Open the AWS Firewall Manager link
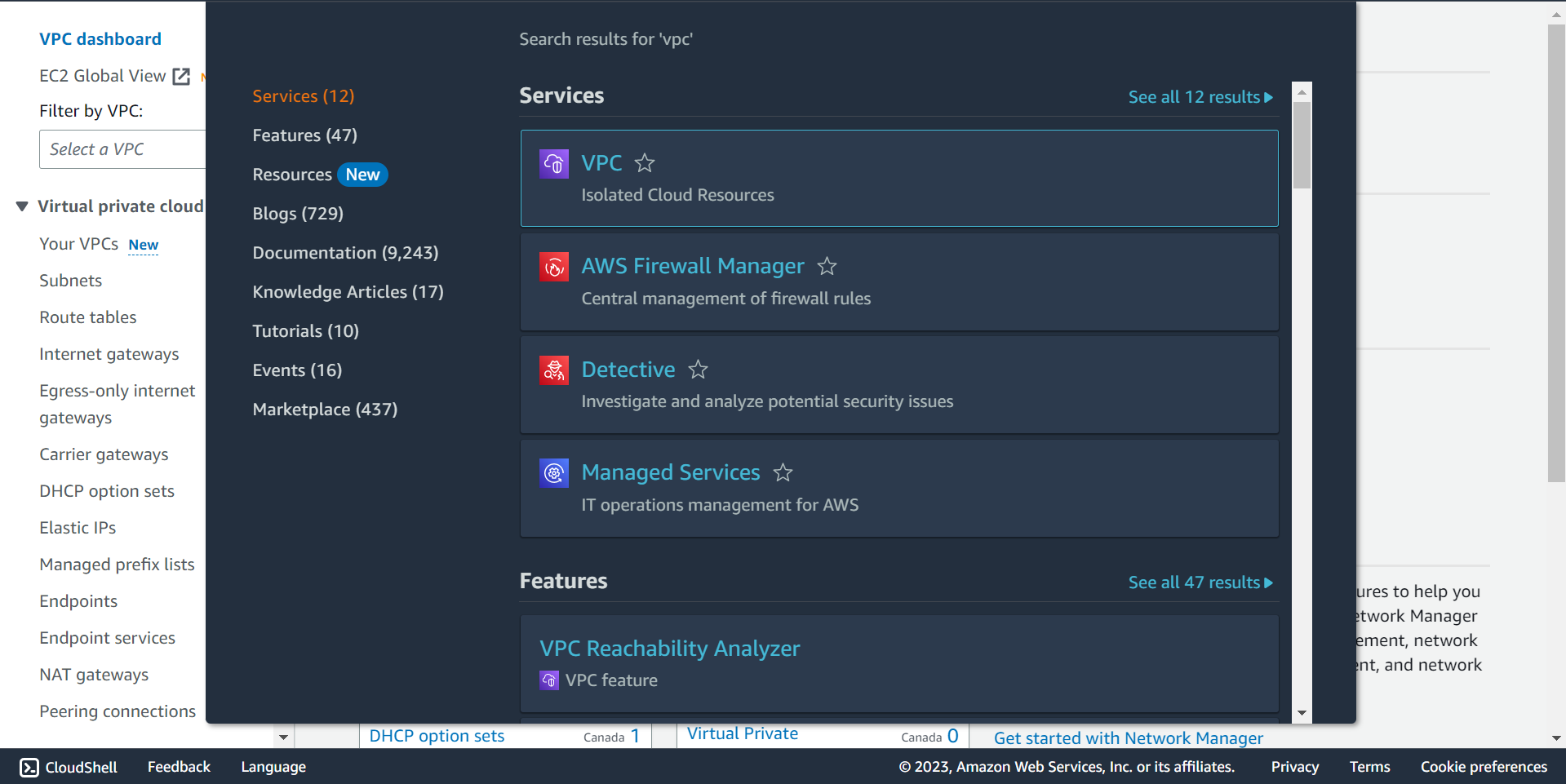 pyautogui.click(x=693, y=266)
